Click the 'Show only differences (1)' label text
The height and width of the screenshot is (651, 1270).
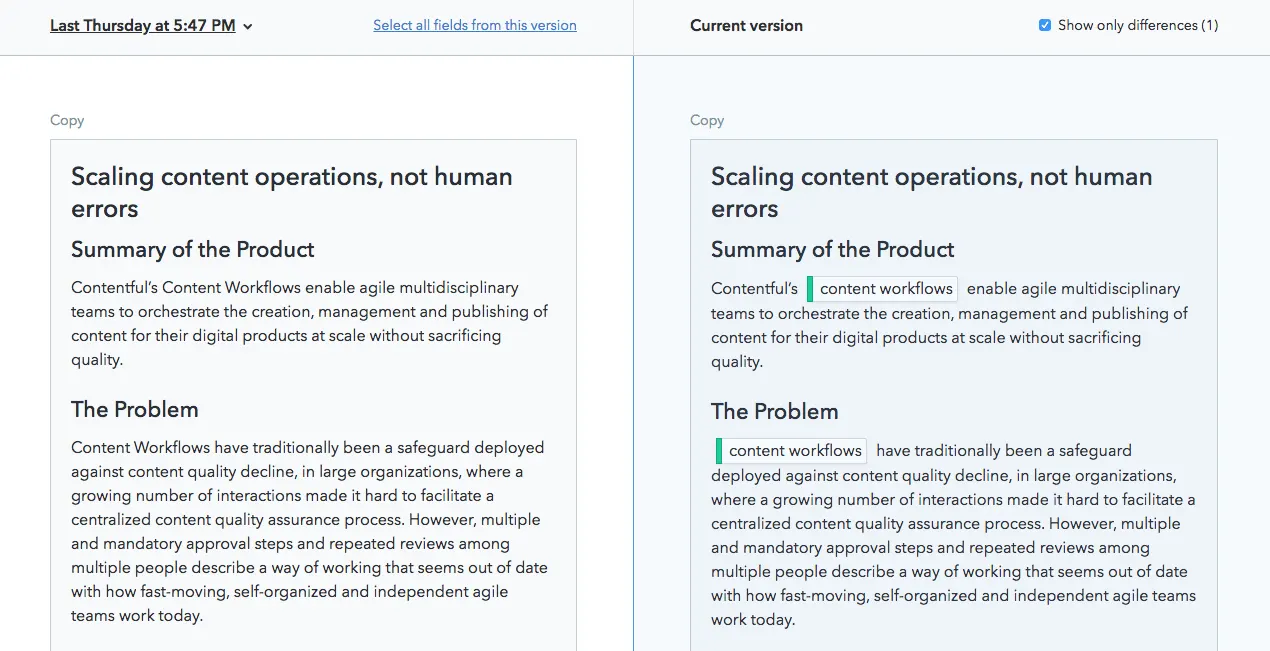(1138, 25)
